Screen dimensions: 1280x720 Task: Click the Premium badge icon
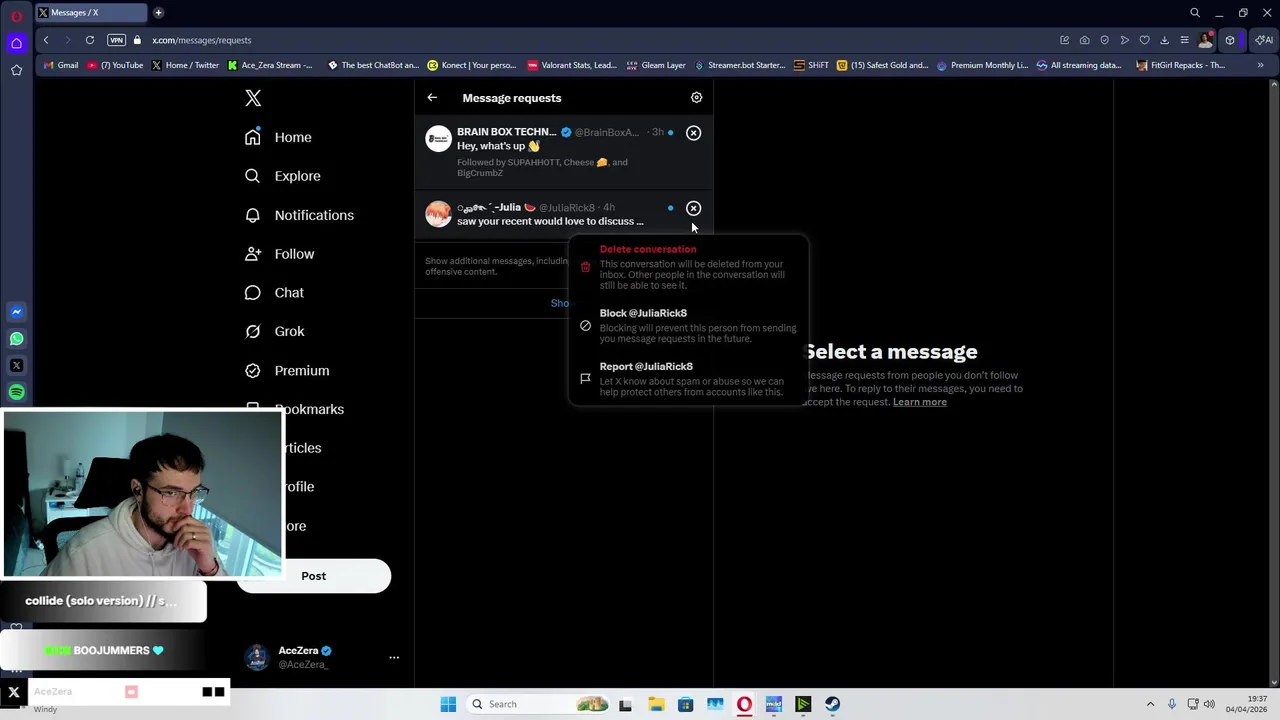tap(253, 370)
